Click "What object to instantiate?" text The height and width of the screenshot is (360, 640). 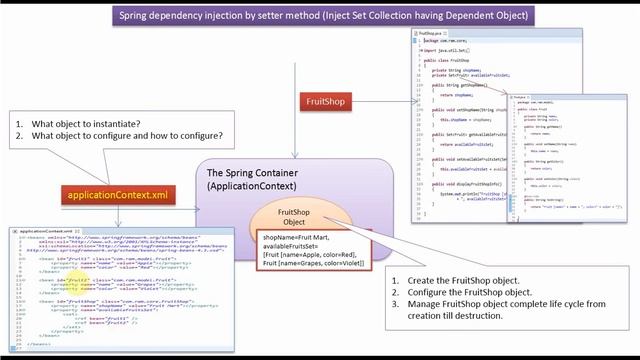86,124
